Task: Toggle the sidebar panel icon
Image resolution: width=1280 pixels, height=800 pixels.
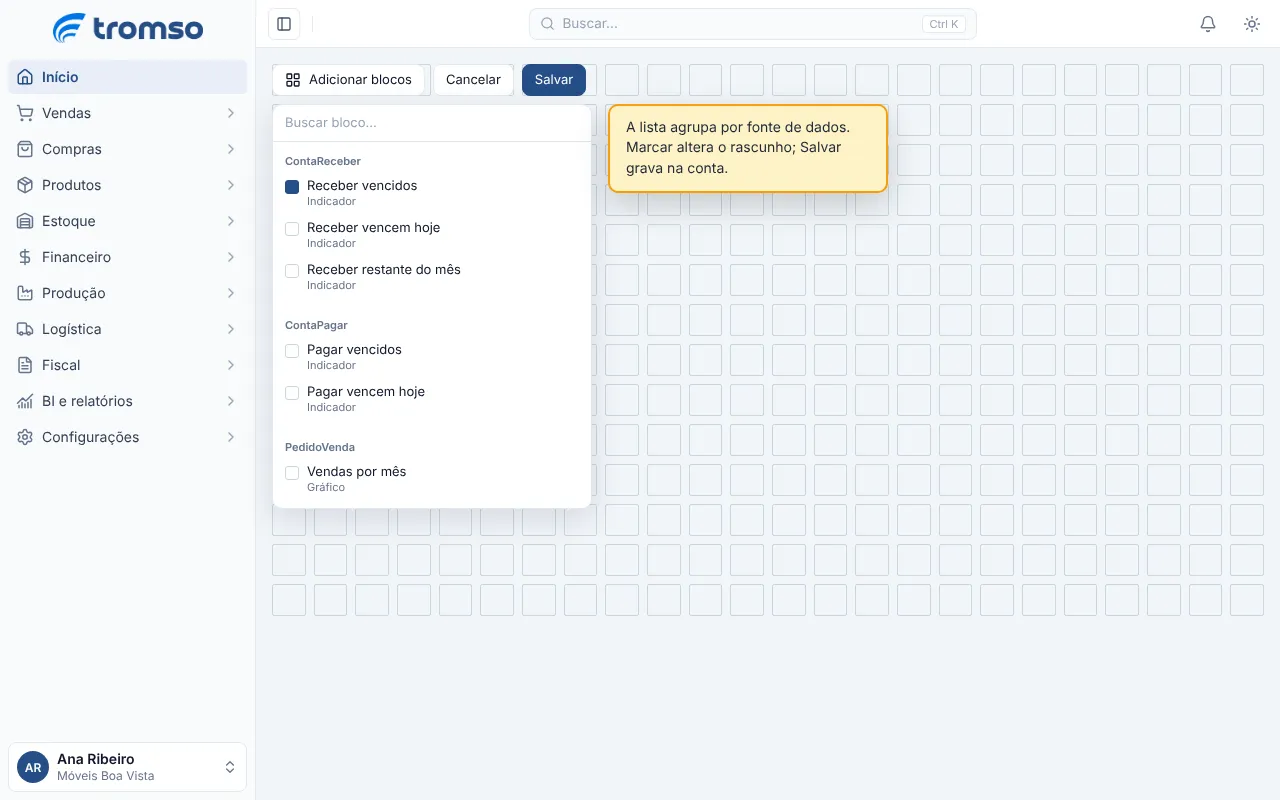Action: coord(284,24)
